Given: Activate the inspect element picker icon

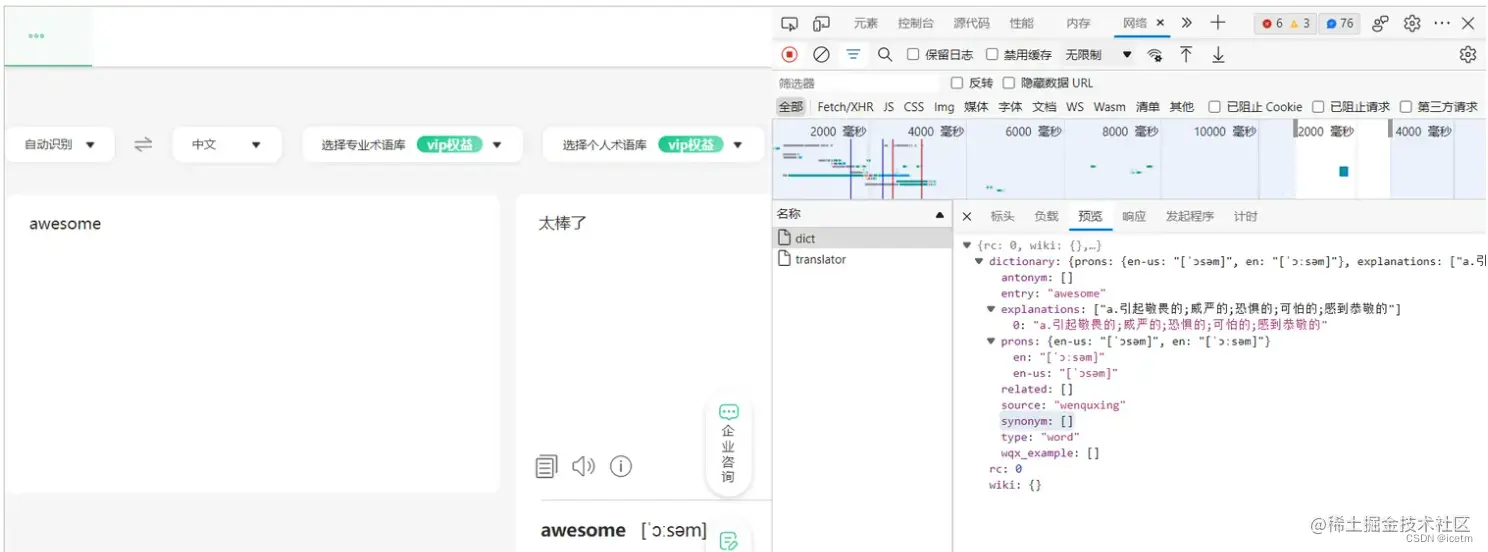Looking at the screenshot, I should (x=789, y=23).
